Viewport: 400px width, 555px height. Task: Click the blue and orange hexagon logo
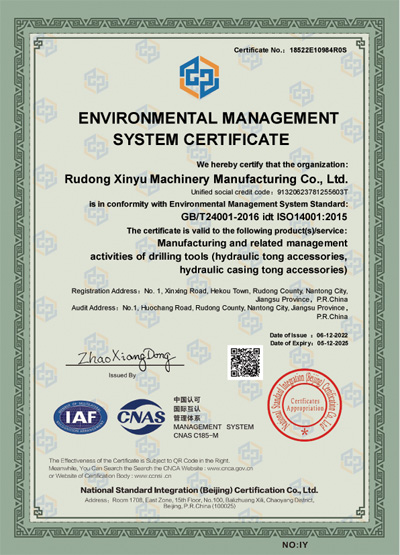click(199, 77)
